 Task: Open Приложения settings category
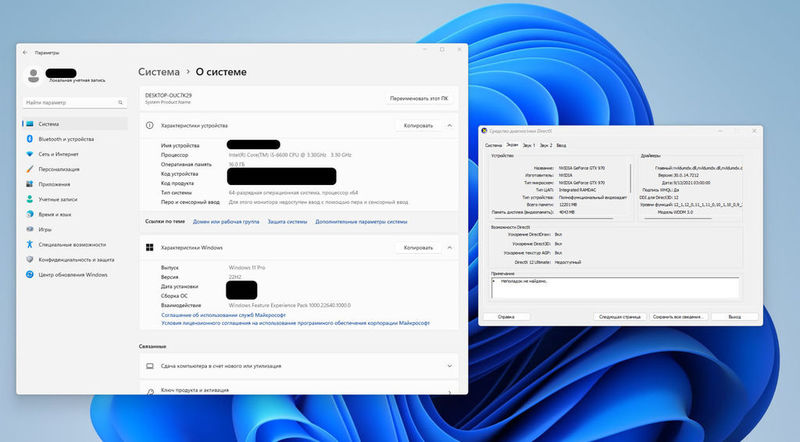coord(55,184)
